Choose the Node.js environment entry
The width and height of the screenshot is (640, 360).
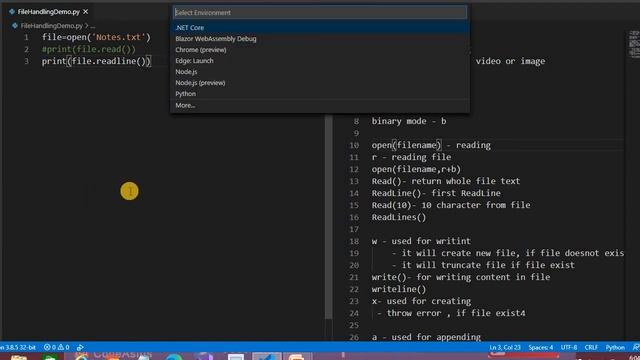point(320,72)
